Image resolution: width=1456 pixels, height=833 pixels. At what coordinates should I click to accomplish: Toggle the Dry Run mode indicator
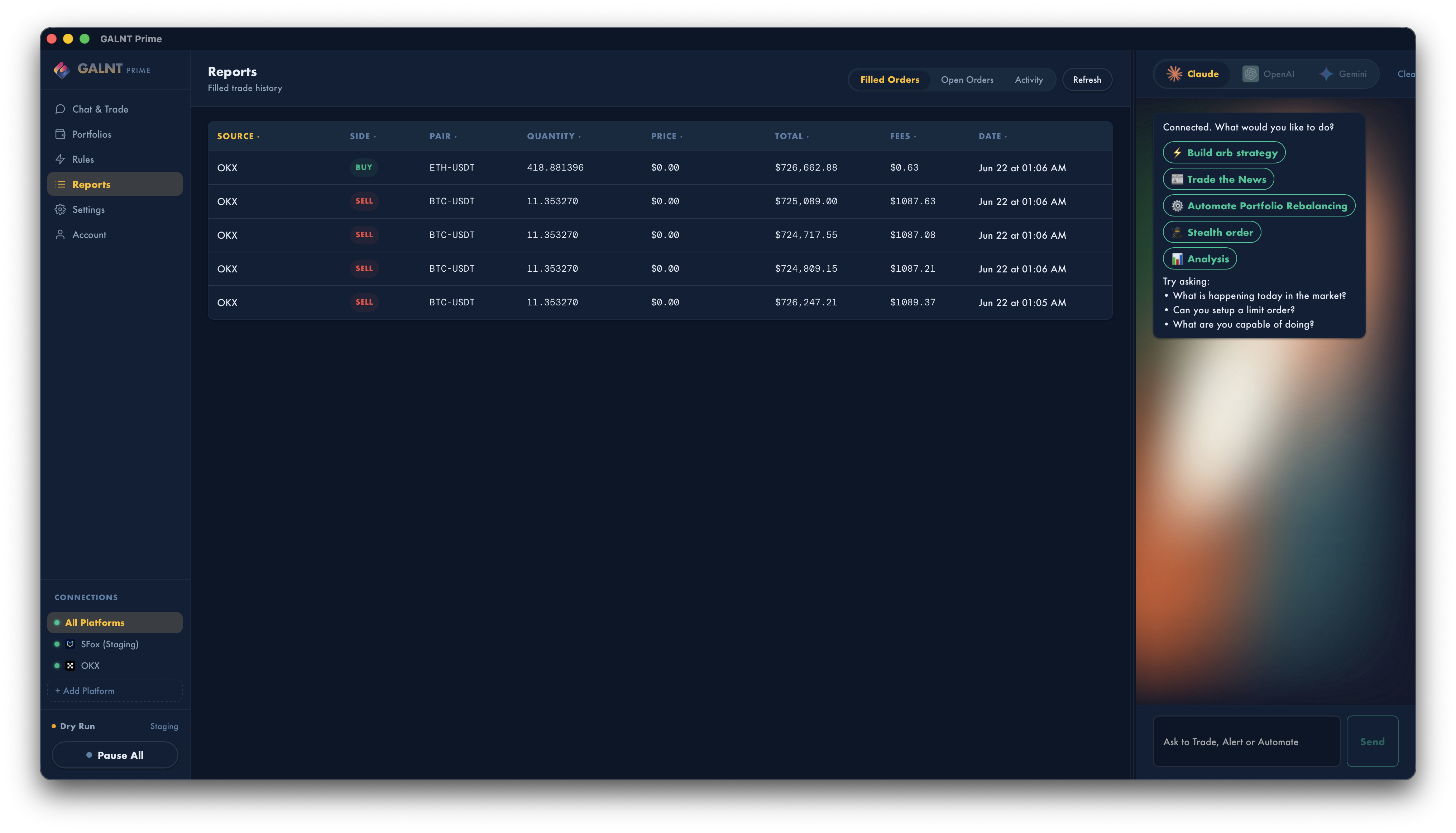click(x=73, y=727)
